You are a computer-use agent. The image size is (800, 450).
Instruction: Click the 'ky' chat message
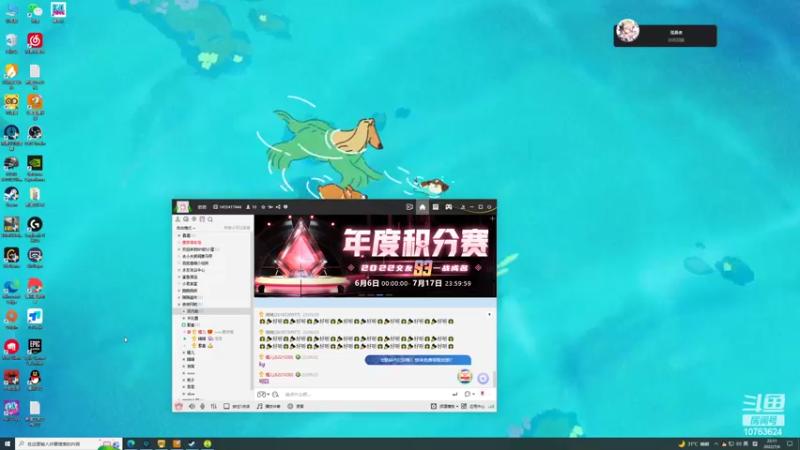point(262,364)
